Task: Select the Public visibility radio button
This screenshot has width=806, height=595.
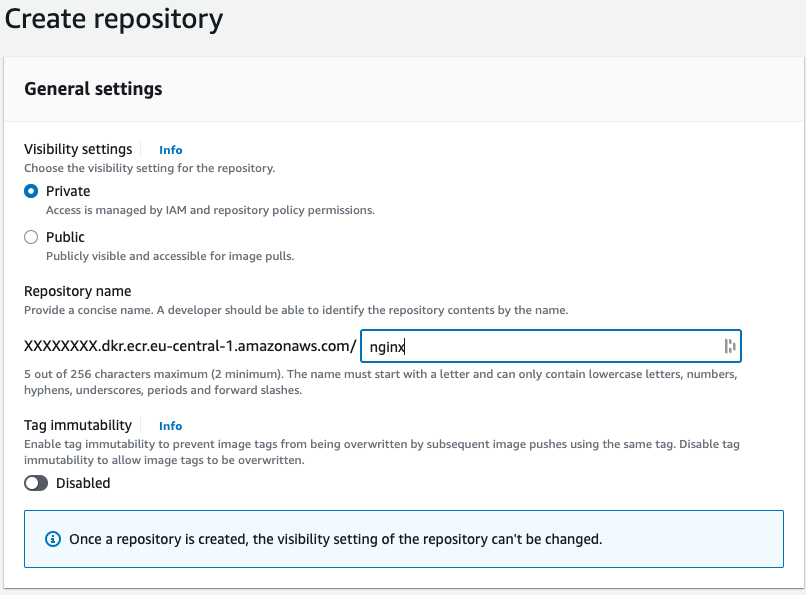Action: pyautogui.click(x=29, y=237)
